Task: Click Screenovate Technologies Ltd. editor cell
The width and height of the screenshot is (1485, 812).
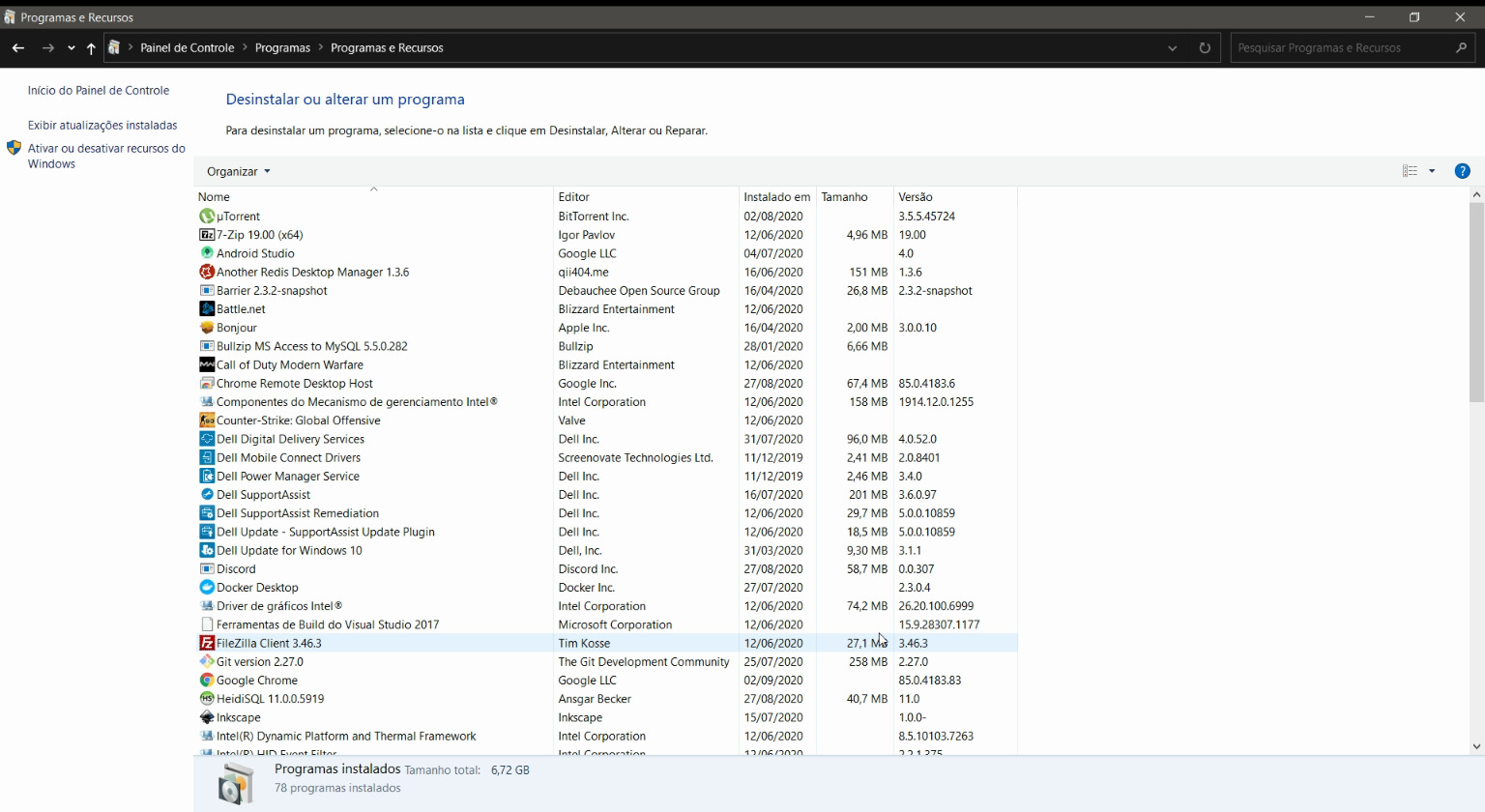Action: (635, 457)
